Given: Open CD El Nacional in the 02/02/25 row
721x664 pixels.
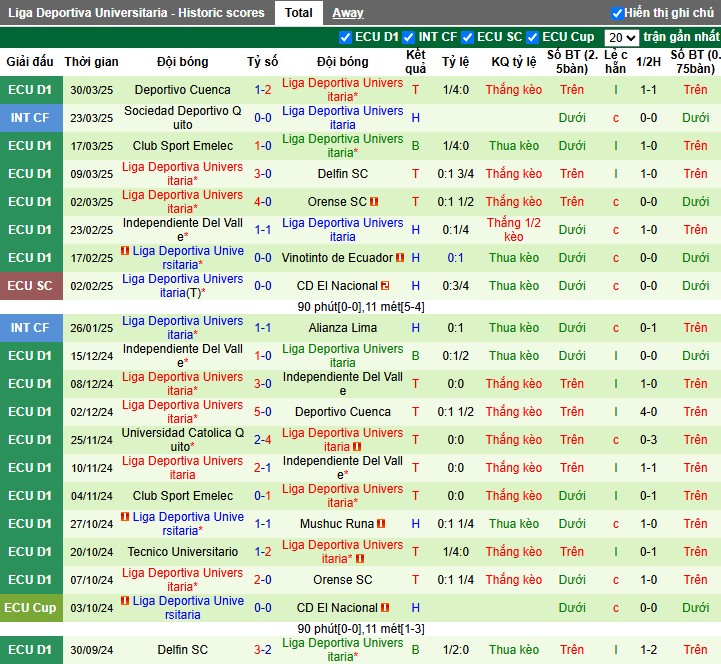Looking at the screenshot, I should [x=337, y=286].
